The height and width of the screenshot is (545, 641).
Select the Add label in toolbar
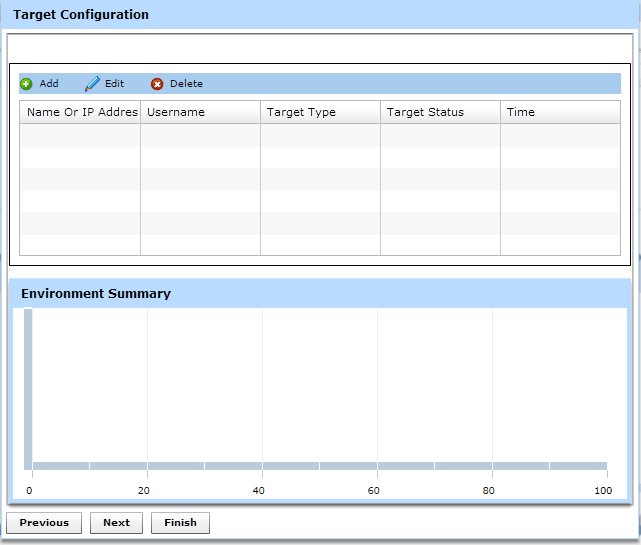(49, 83)
